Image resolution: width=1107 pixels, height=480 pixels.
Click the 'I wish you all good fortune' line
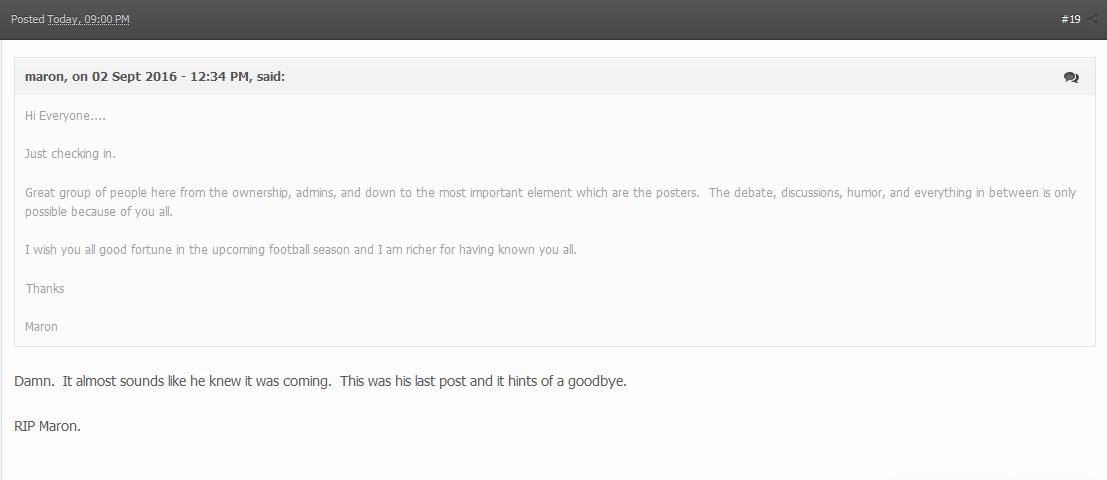coord(301,250)
